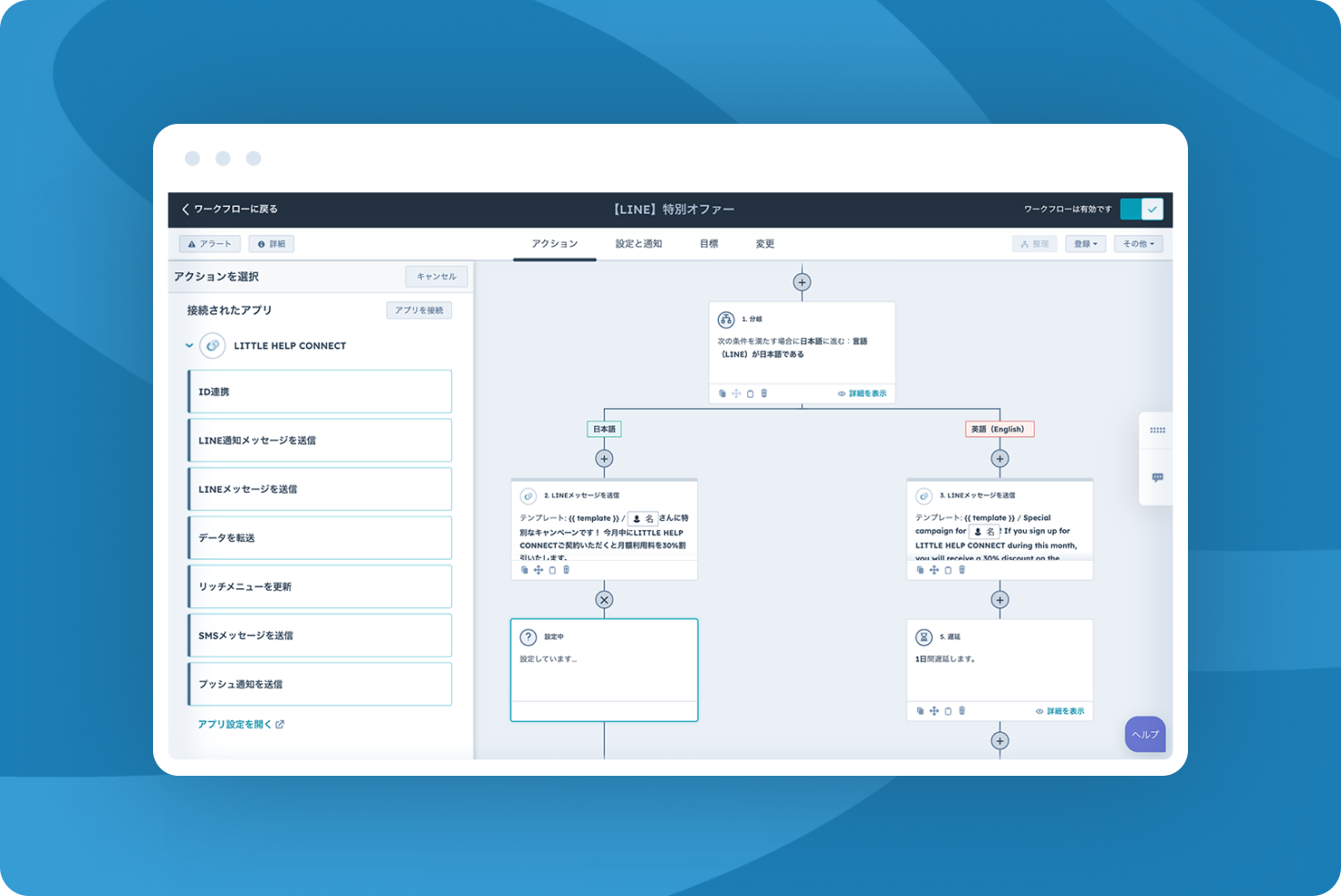Click 詳細を表示 on the 遅延 card
The image size is (1341, 896).
pos(1060,711)
